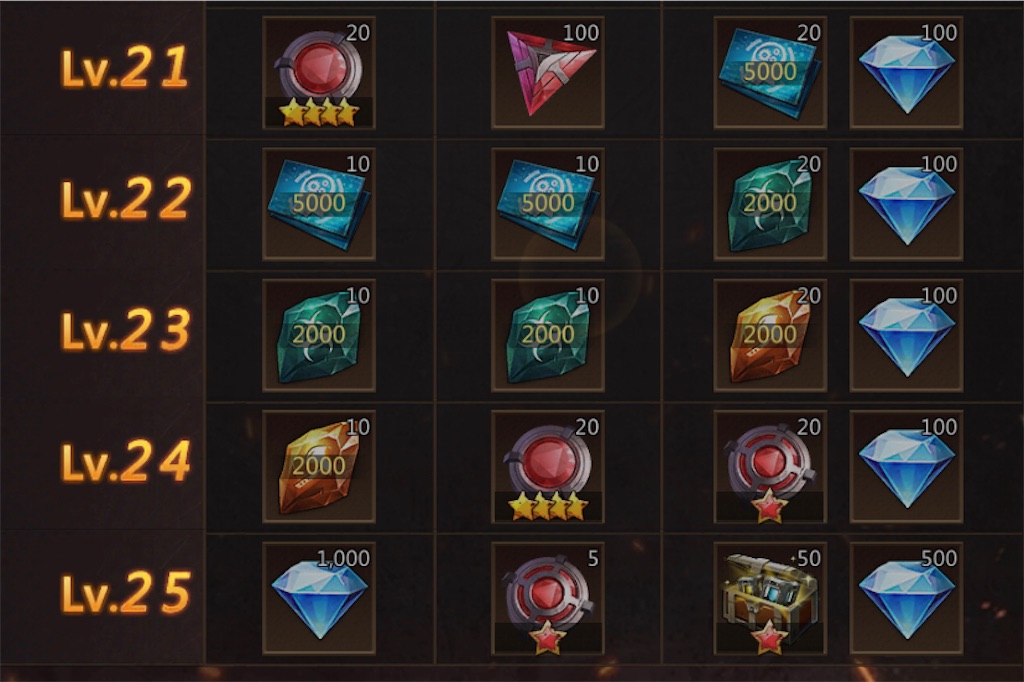
Task: Select the second 5000 ticket in Lv.22 row
Action: tap(548, 204)
